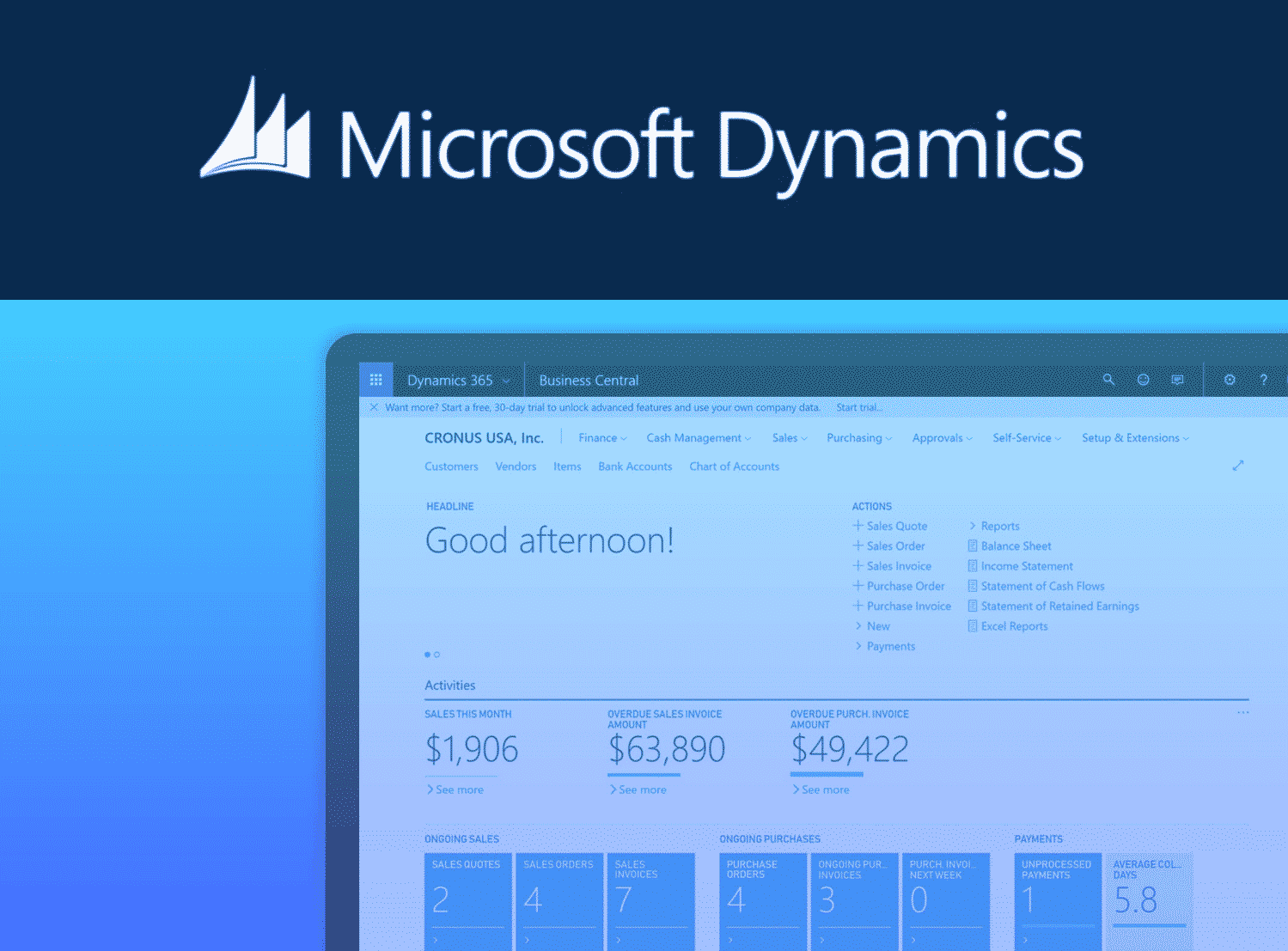Click the $49,422 overdue amount
Screen dimensions: 1288x951
pos(849,749)
